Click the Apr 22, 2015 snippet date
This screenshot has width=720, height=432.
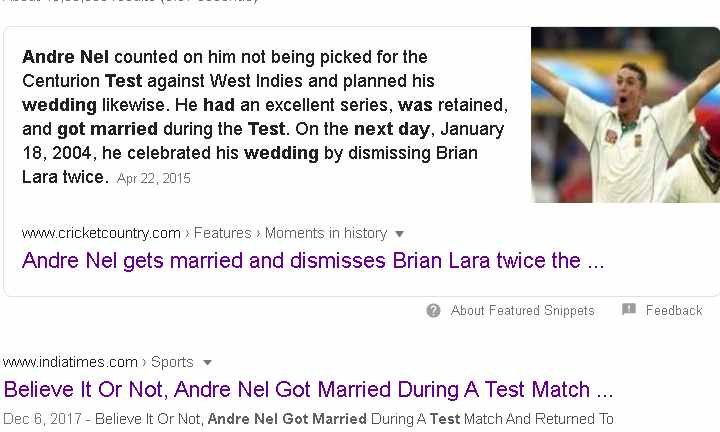click(x=153, y=179)
